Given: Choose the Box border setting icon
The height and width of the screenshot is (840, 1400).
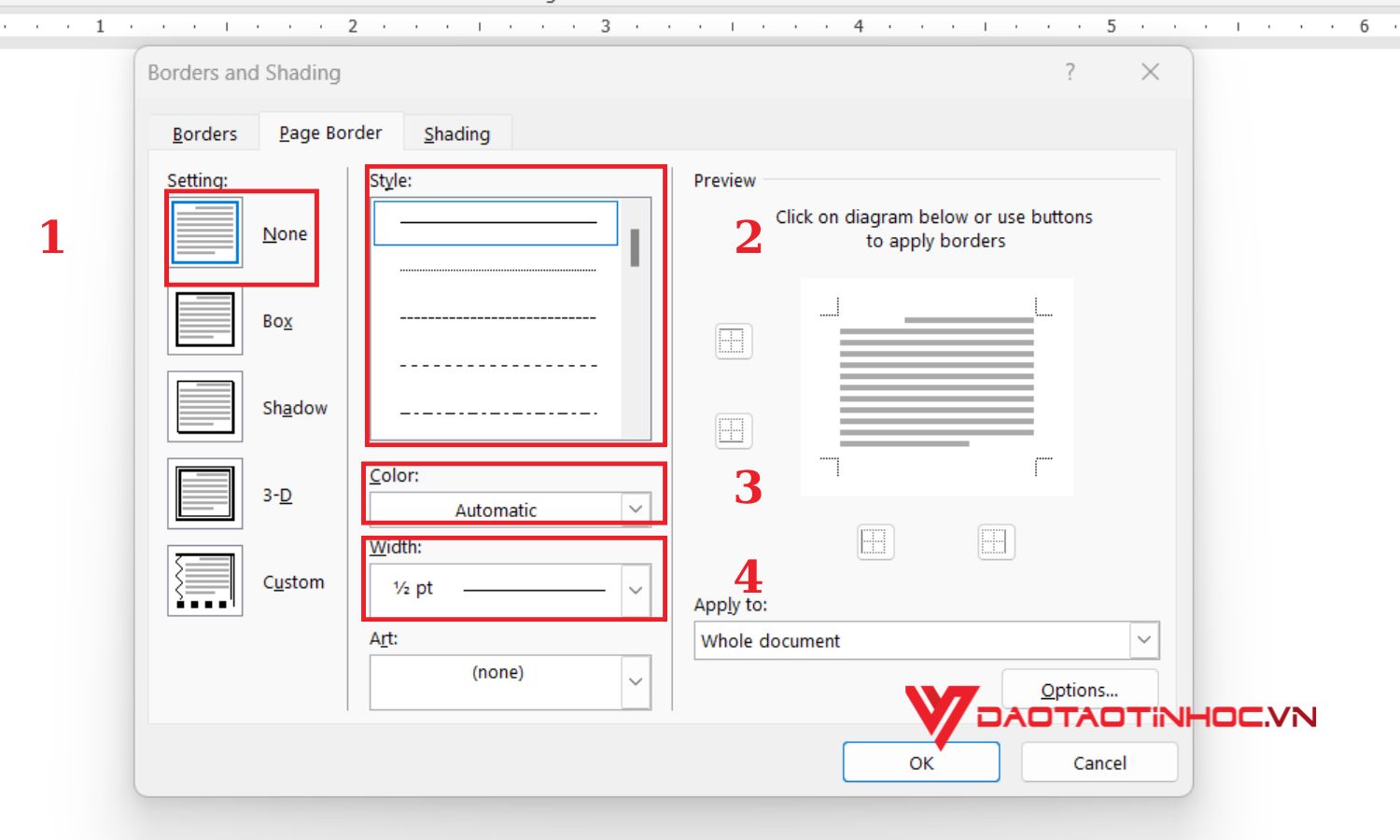Looking at the screenshot, I should point(205,320).
